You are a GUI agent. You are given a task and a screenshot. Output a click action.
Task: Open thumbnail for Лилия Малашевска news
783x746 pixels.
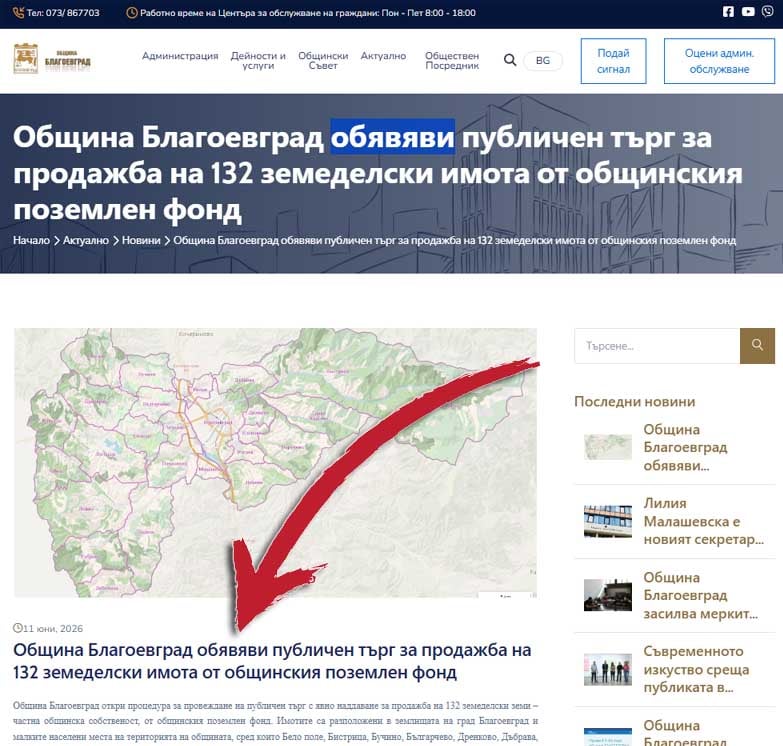(608, 521)
